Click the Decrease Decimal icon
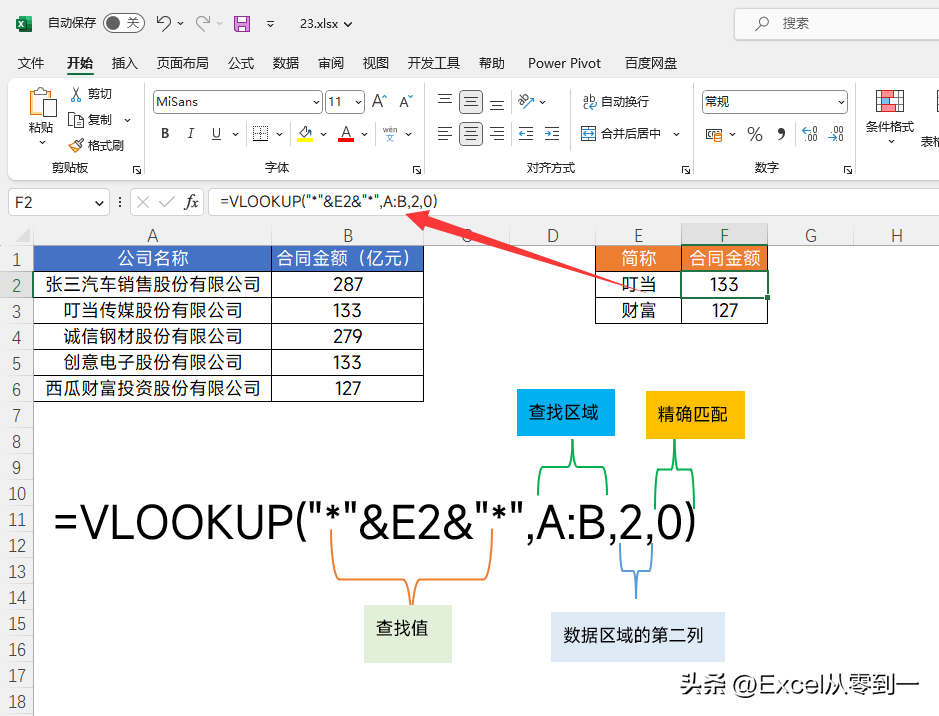939x716 pixels. 836,134
